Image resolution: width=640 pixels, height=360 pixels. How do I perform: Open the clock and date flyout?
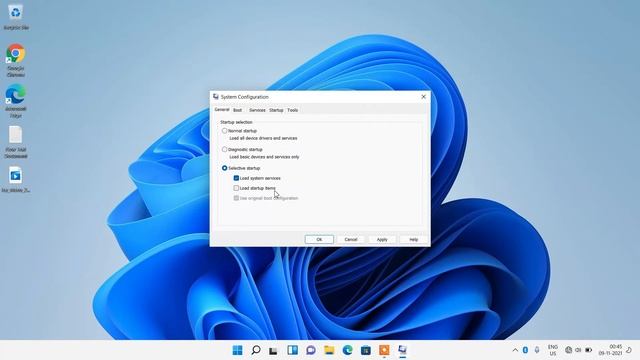[611, 350]
